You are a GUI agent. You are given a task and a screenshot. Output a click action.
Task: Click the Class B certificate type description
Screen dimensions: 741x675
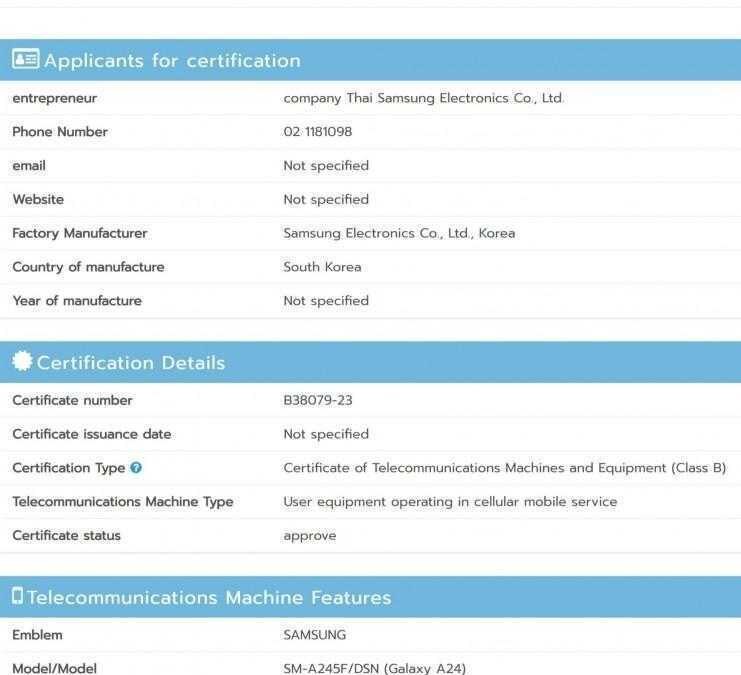pos(504,468)
